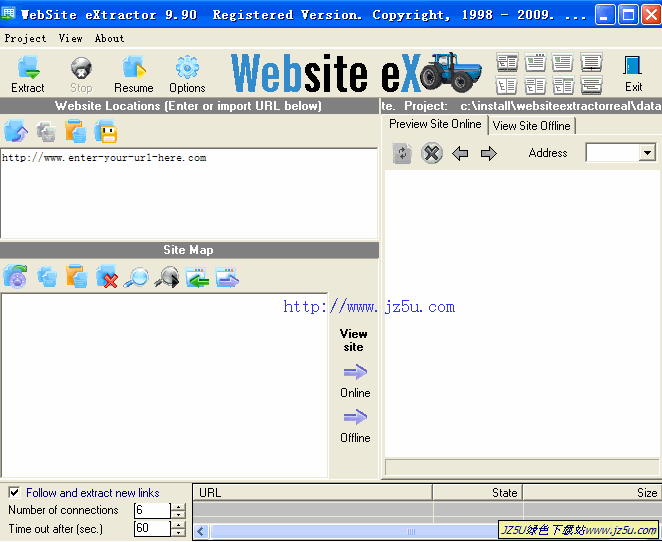Open the Project menu
The image size is (662, 542).
[x=25, y=38]
